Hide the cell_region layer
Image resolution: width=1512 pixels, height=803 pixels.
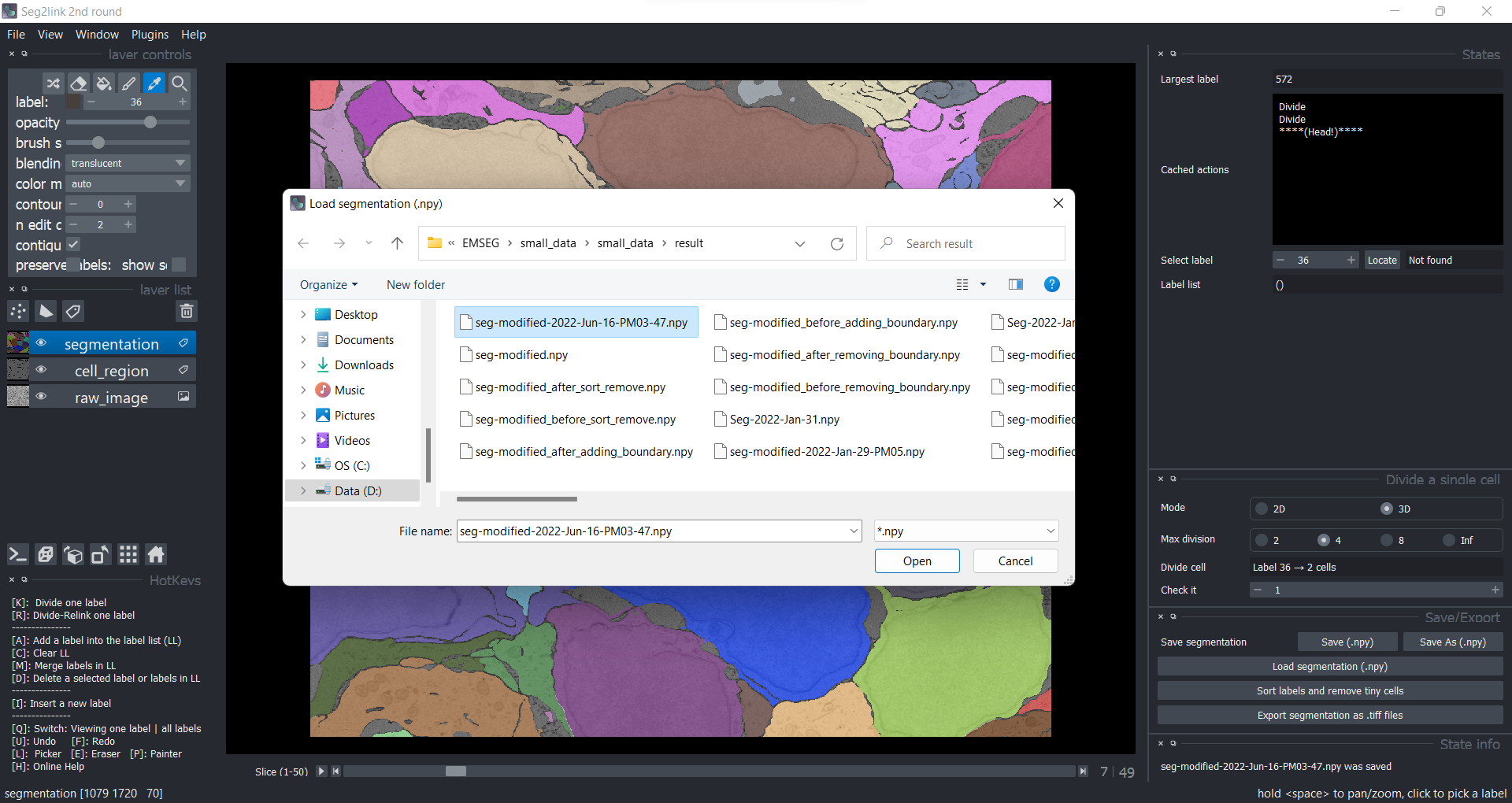[x=41, y=370]
